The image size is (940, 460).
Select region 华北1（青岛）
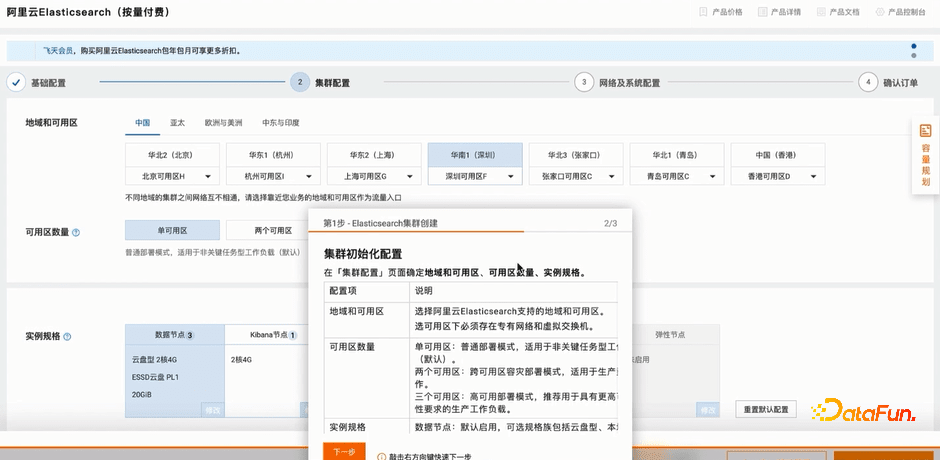[x=677, y=155]
